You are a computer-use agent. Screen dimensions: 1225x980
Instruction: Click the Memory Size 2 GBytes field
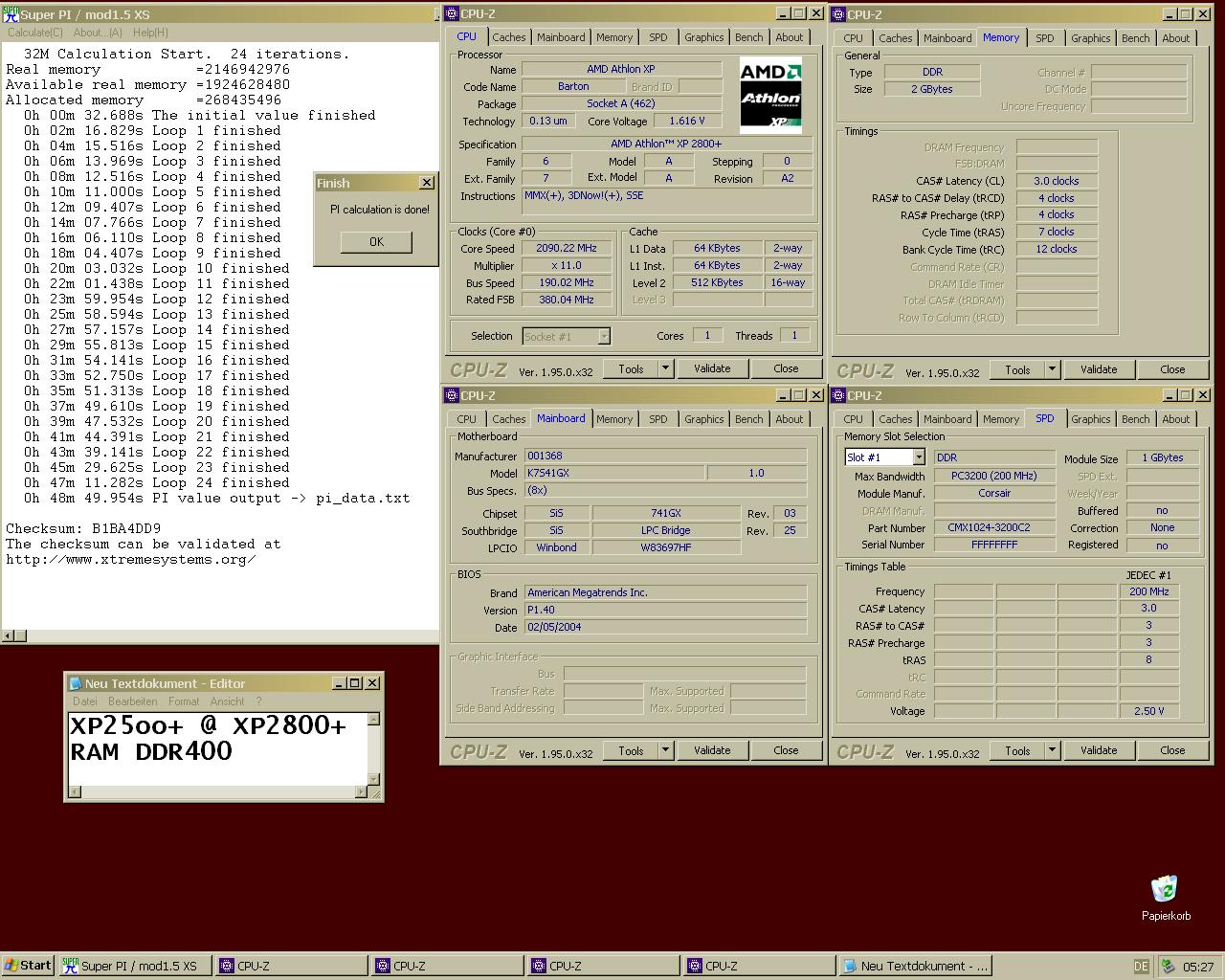pos(932,89)
